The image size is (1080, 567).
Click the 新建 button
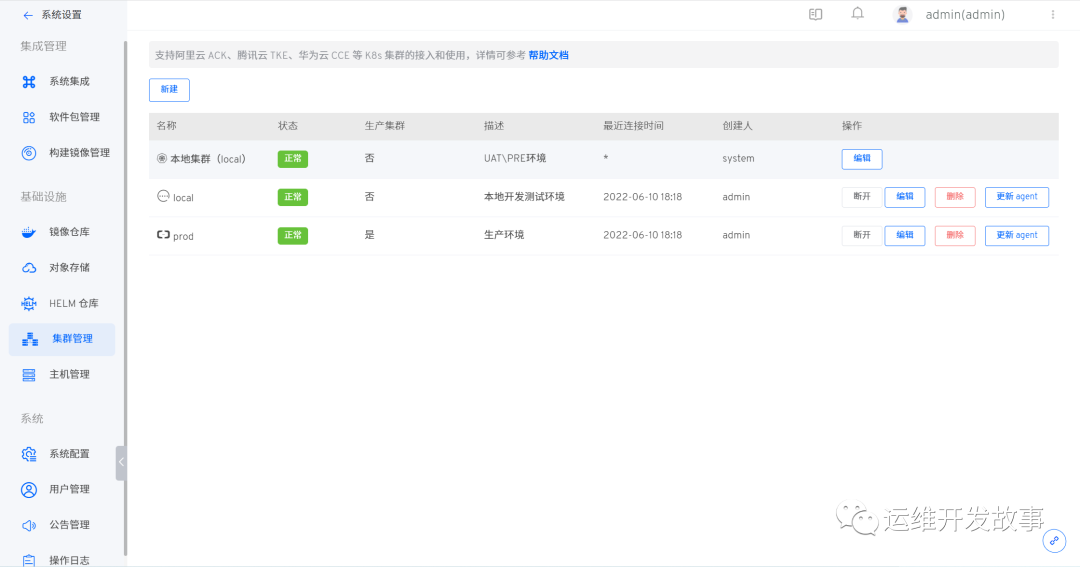169,90
